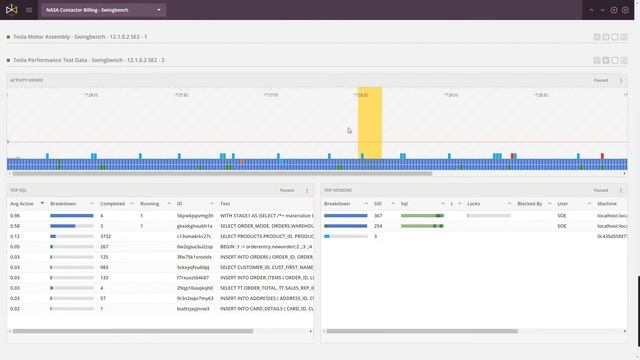Viewport: 640px width, 360px height.
Task: Open Top SQL ID column menu arrow
Action: (212, 204)
